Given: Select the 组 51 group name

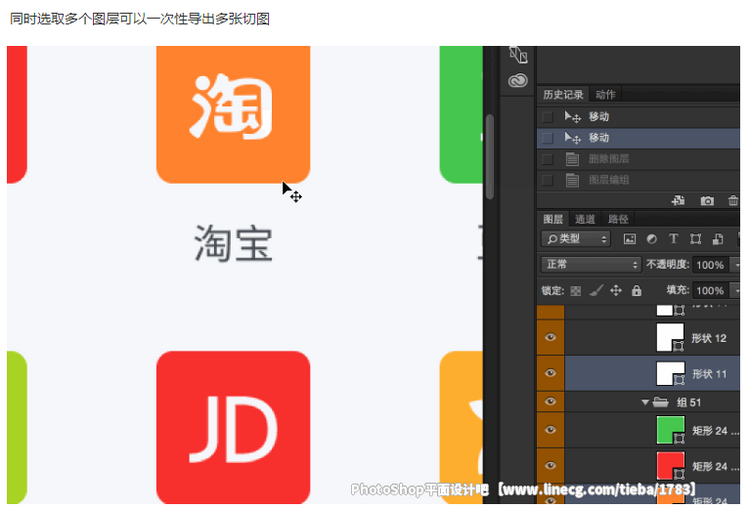Looking at the screenshot, I should (x=689, y=402).
